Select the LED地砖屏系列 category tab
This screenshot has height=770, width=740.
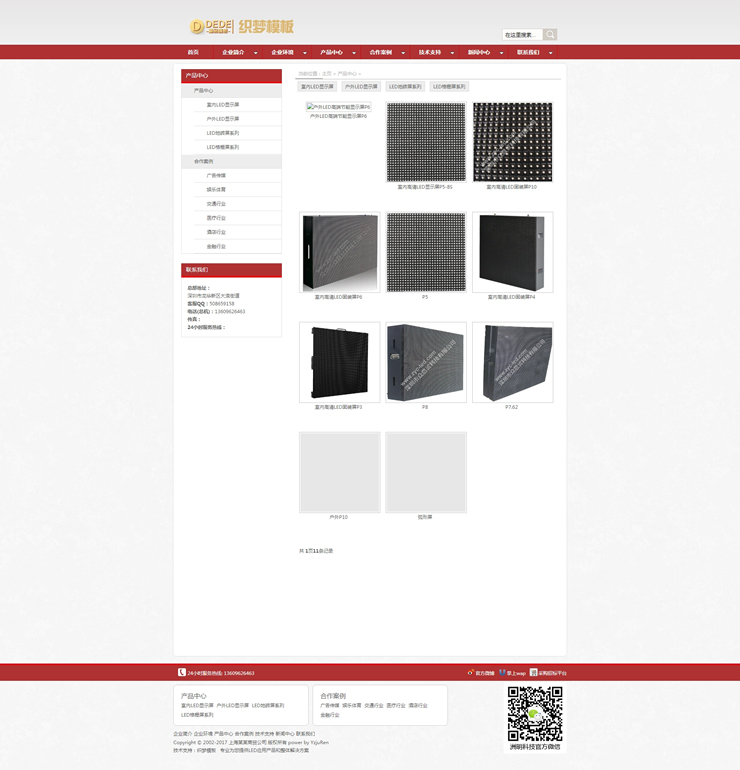pyautogui.click(x=406, y=87)
